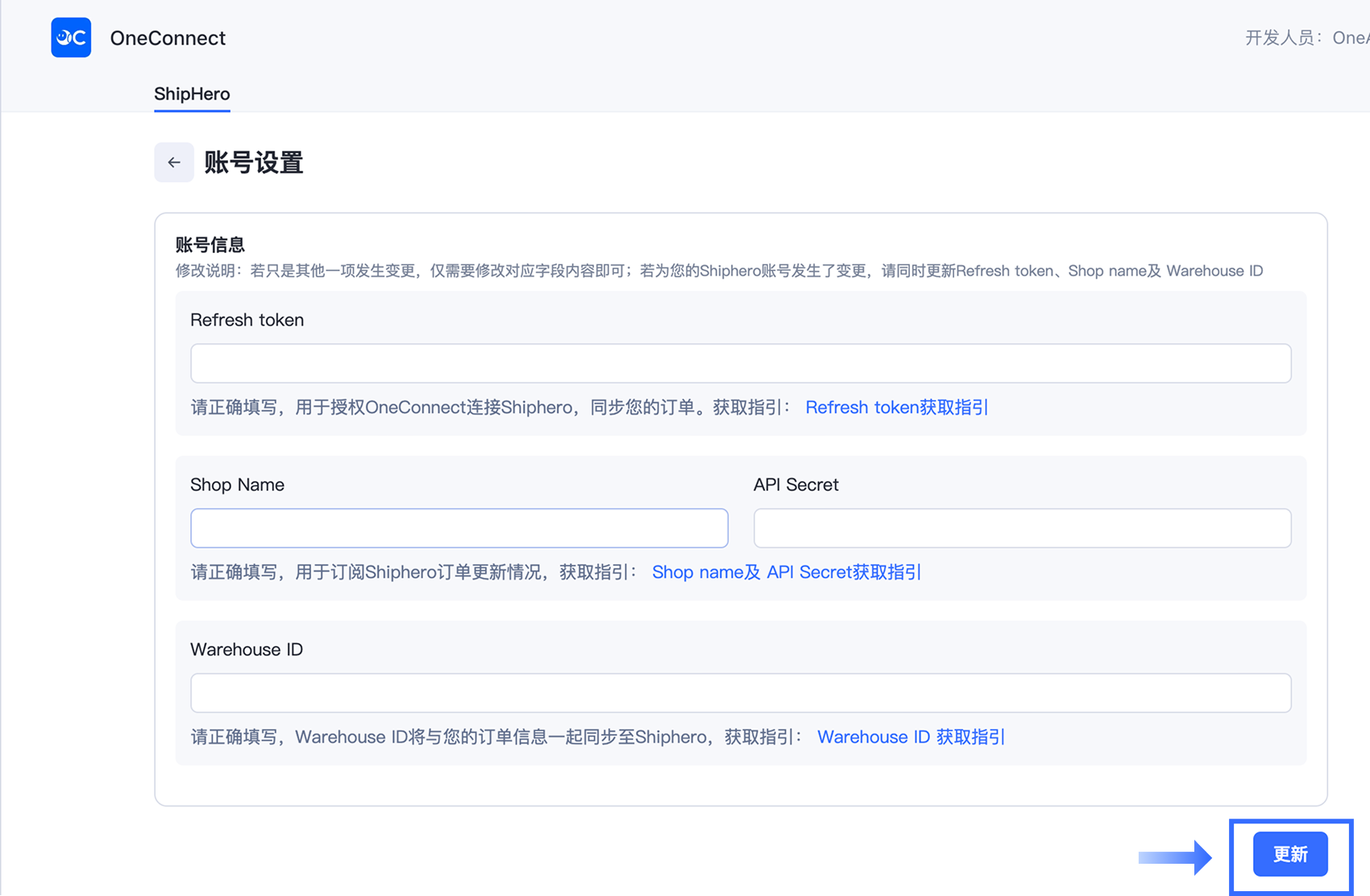Click the 账号设置 page heading
This screenshot has width=1370, height=896.
pos(254,163)
